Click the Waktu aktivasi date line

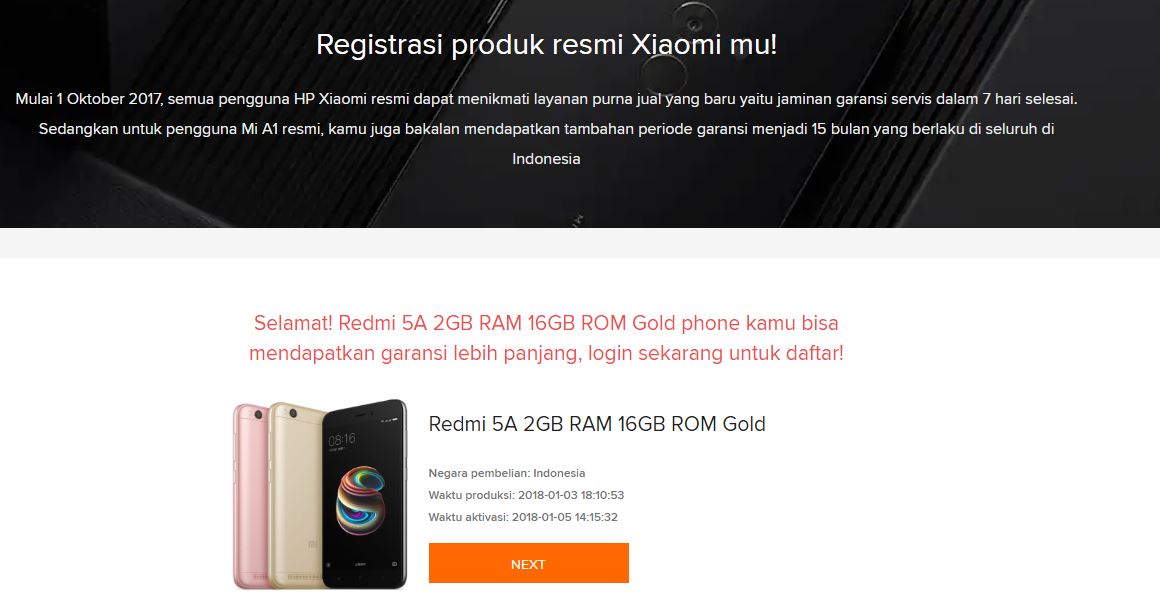[523, 517]
